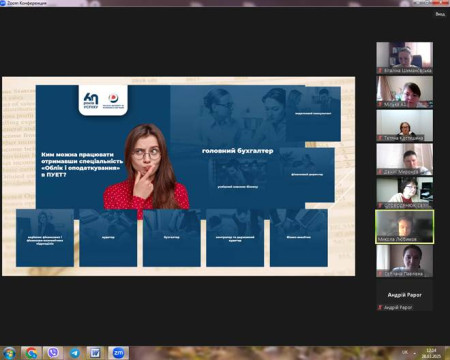Image resolution: width=450 pixels, height=360 pixels.
Task: Click muted mic icon on Світлана's video
Action: click(x=380, y=274)
